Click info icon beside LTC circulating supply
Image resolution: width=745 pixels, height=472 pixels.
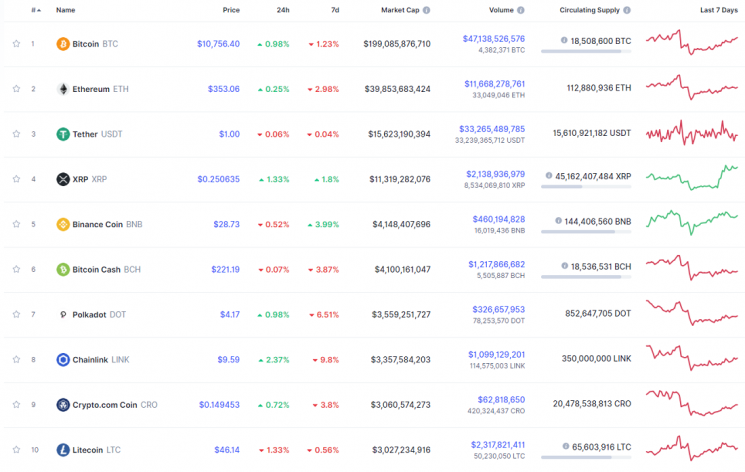click(565, 446)
